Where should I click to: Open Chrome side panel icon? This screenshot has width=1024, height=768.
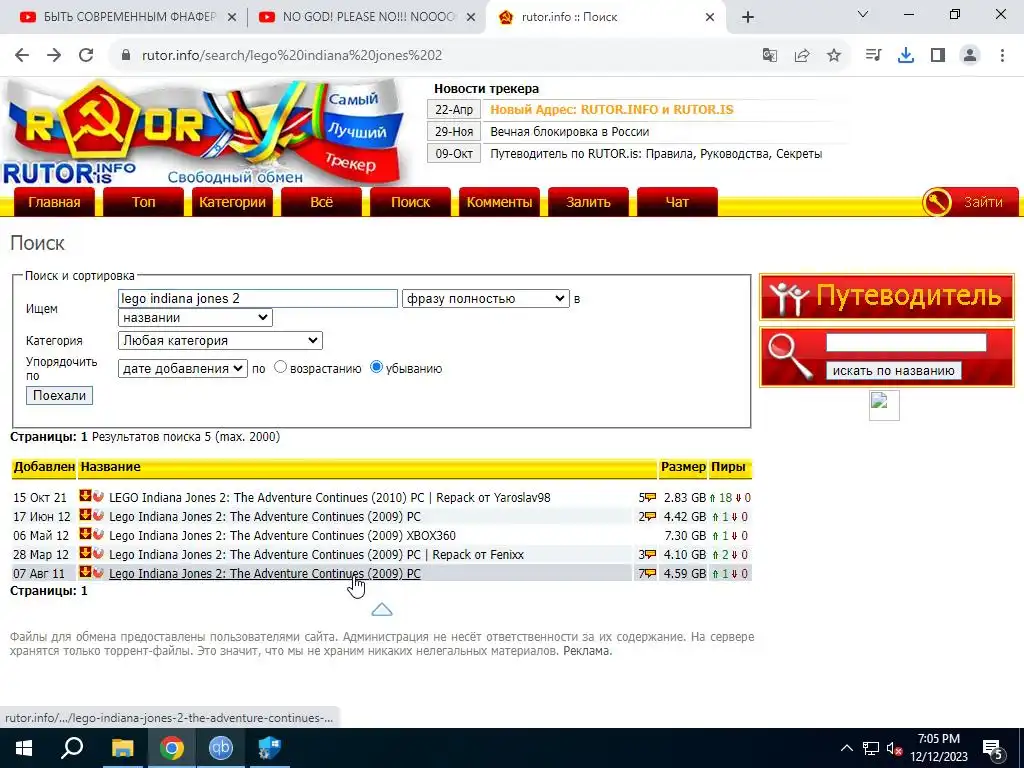[x=938, y=56]
